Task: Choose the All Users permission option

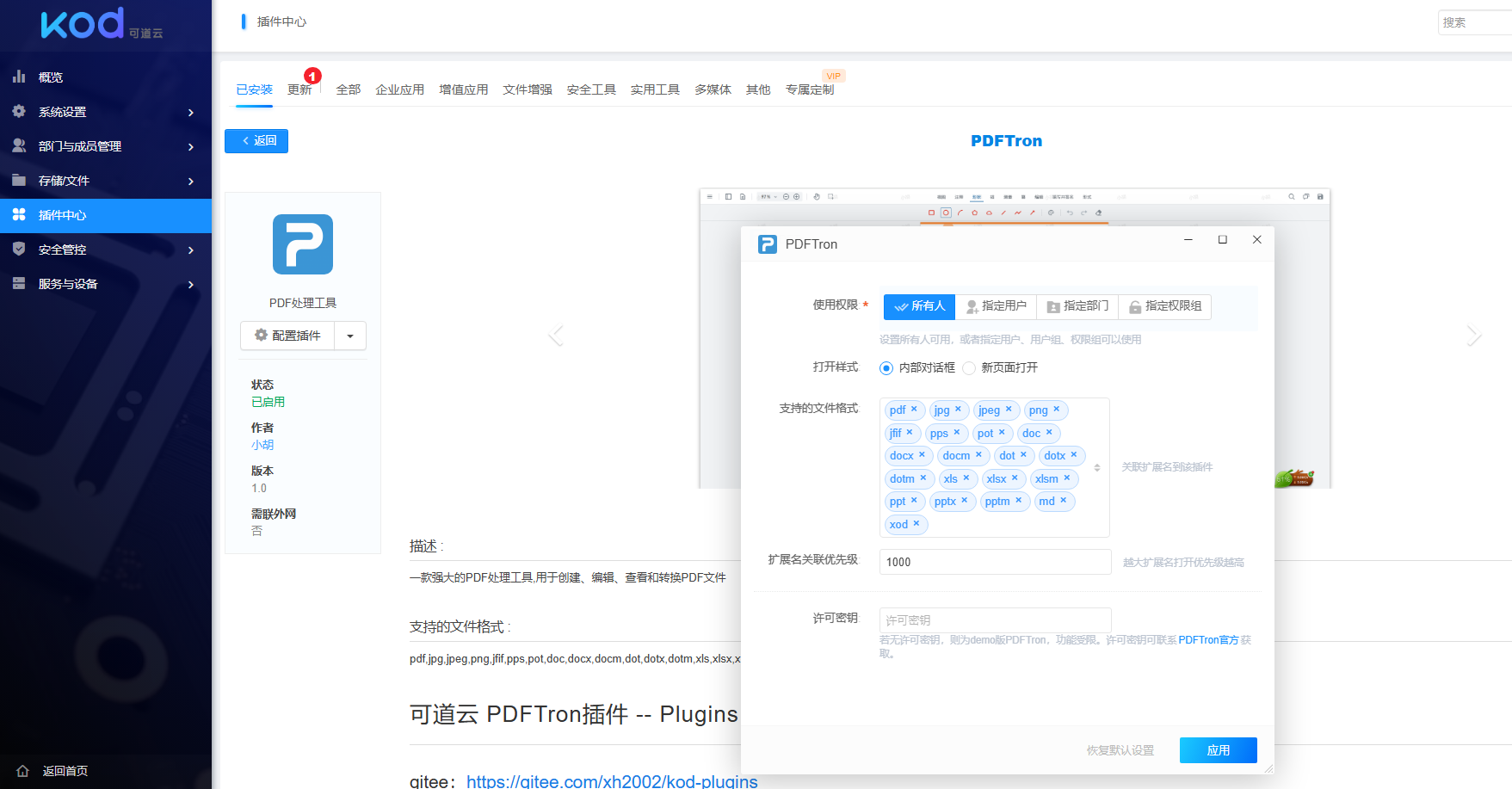Action: click(919, 306)
